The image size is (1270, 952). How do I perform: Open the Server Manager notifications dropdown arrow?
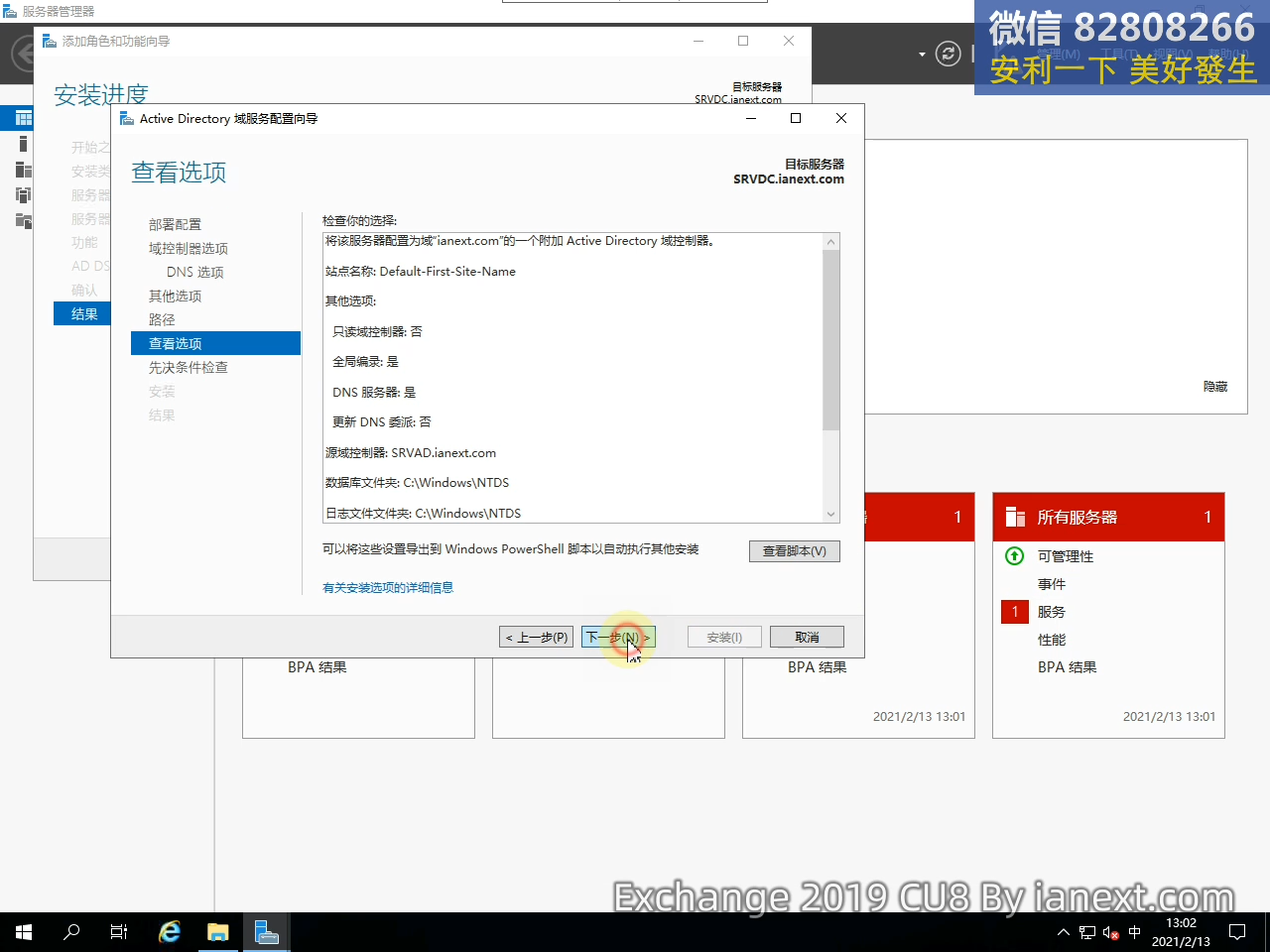[922, 54]
